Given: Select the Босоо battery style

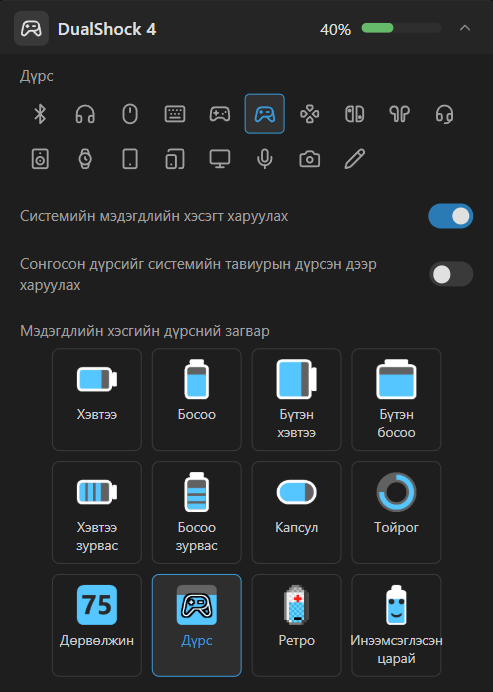Looking at the screenshot, I should 197,399.
